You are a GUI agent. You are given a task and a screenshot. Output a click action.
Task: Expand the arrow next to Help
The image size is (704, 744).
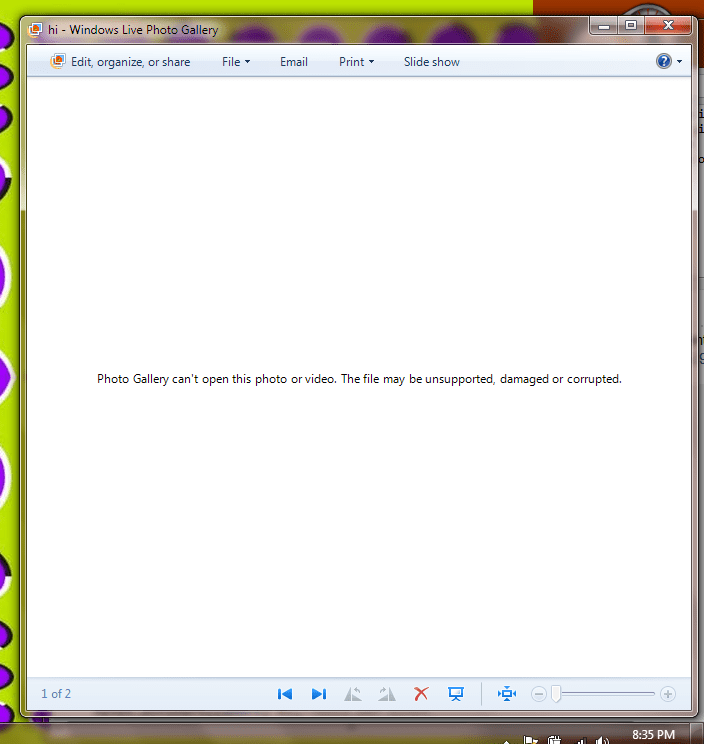click(679, 62)
